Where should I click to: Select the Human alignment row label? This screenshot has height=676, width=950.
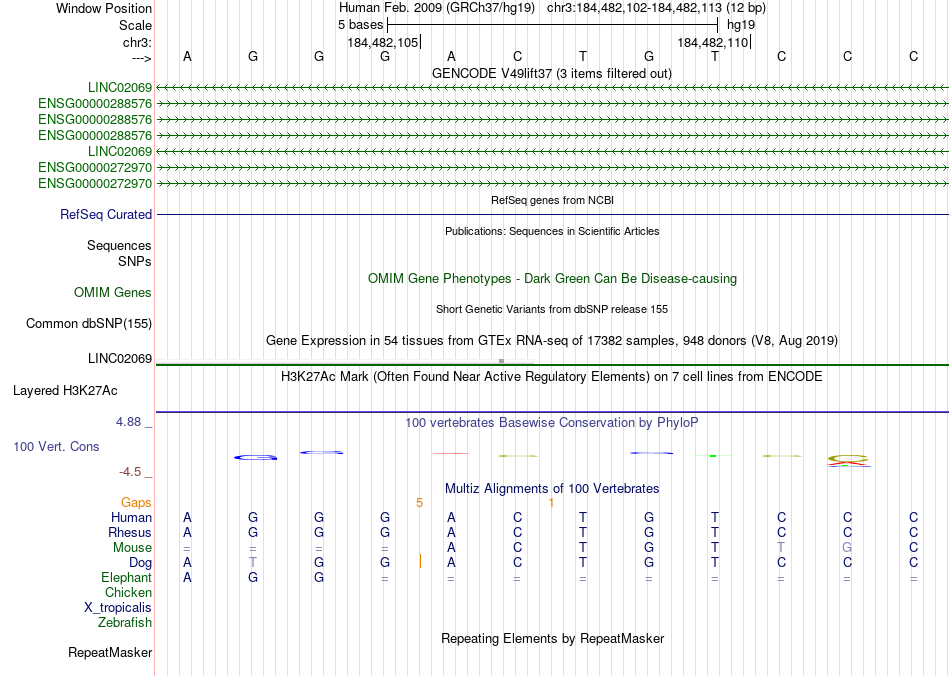pos(131,517)
